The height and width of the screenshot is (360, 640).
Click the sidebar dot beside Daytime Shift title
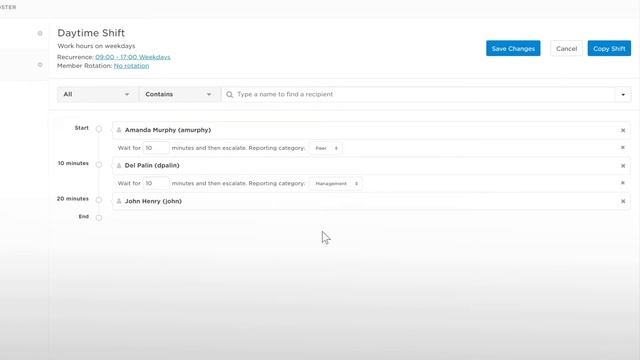point(40,33)
